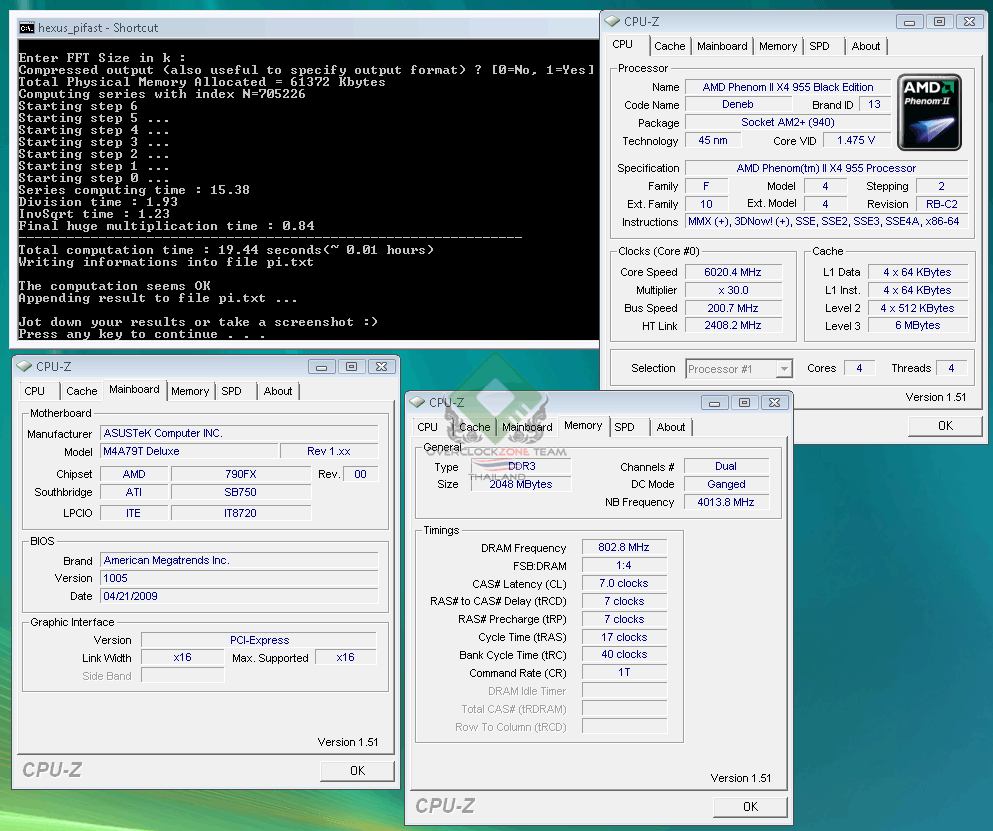Screen dimensions: 993x831
Task: Open Memory tab in the processor CPU-Z window
Action: [778, 46]
